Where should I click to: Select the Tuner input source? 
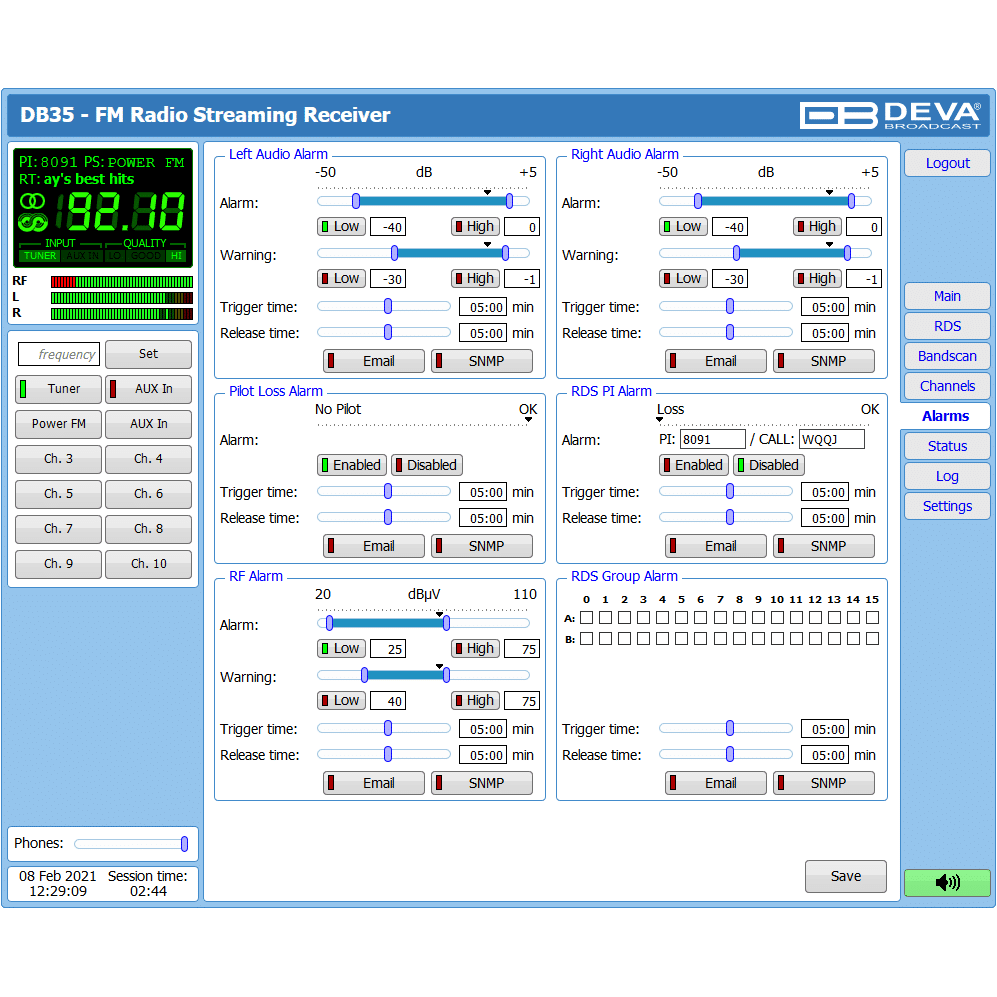(x=59, y=389)
